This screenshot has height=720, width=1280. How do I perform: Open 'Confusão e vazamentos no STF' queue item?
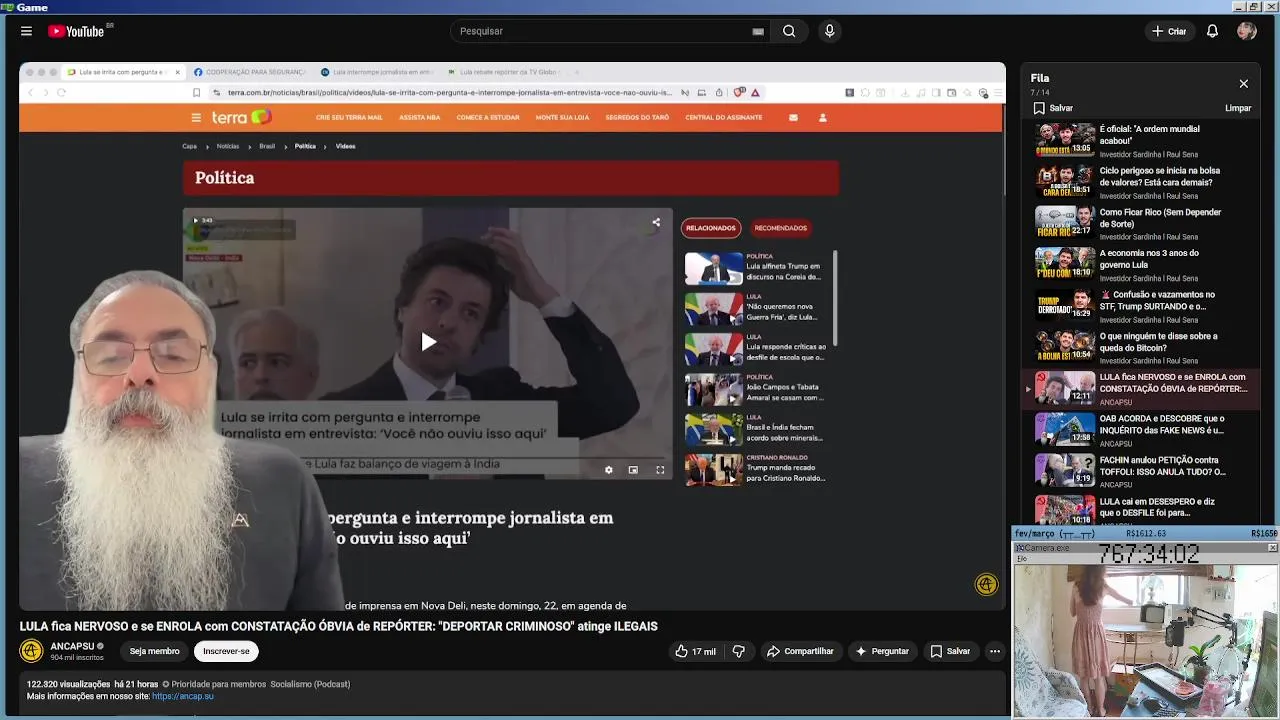coord(1140,306)
